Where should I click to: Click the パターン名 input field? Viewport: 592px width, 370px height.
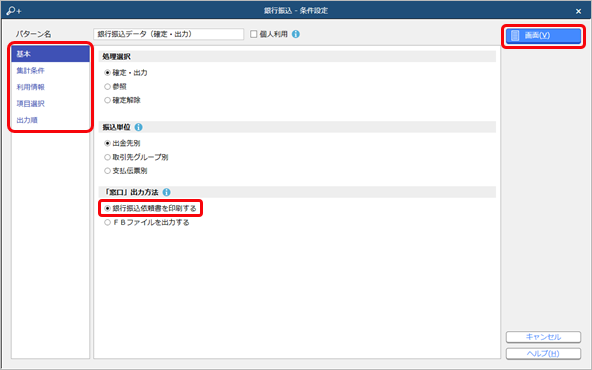click(168, 34)
